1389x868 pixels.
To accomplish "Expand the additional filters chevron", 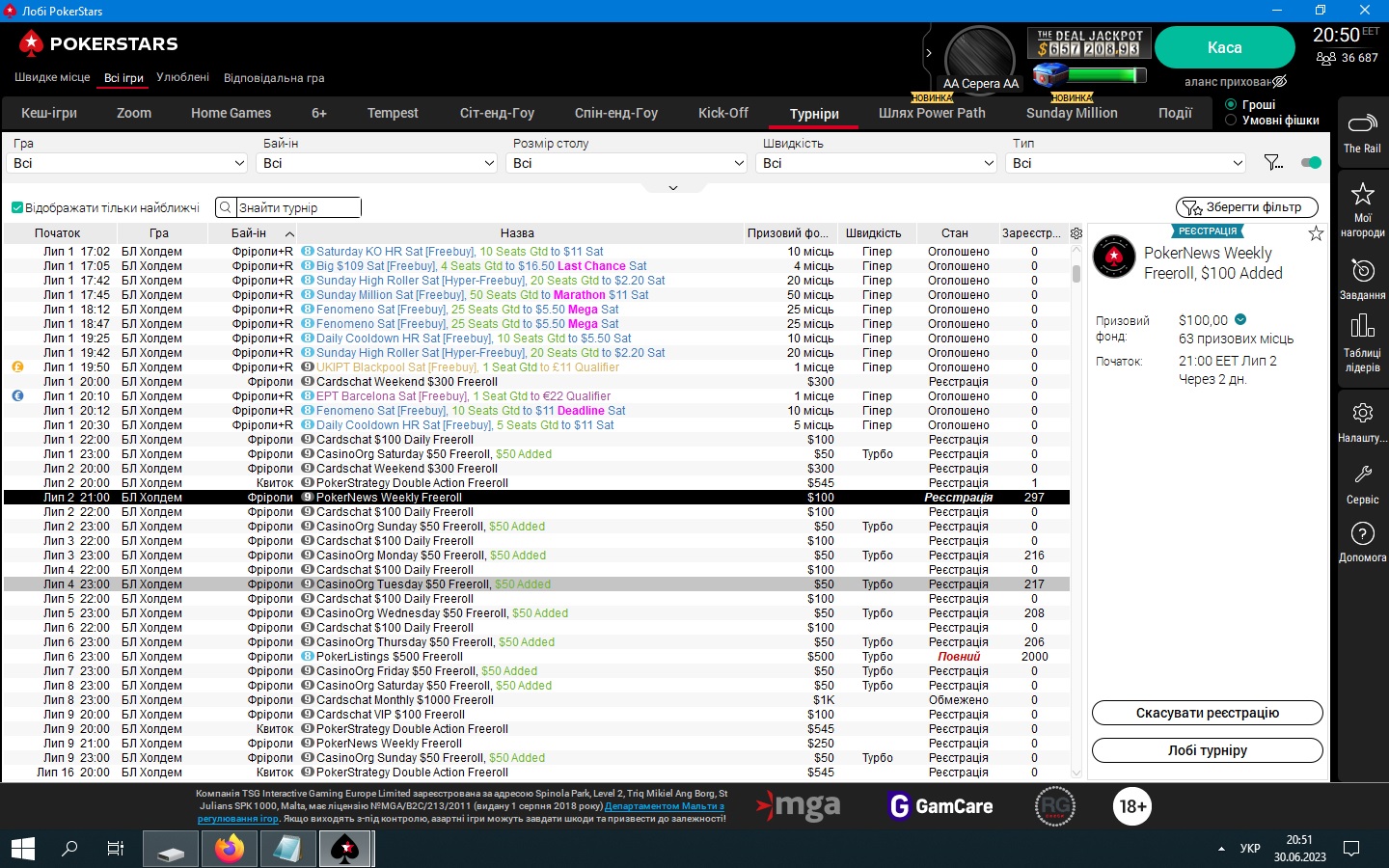I will point(673,188).
